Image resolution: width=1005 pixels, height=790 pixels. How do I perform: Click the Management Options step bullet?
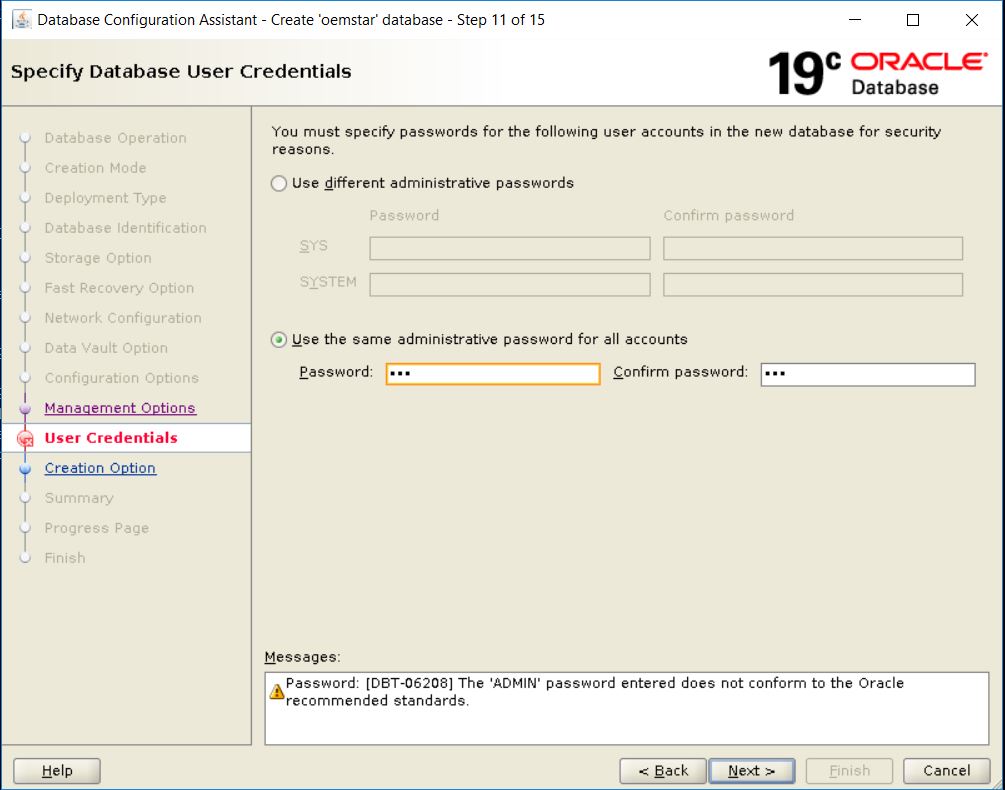click(26, 409)
